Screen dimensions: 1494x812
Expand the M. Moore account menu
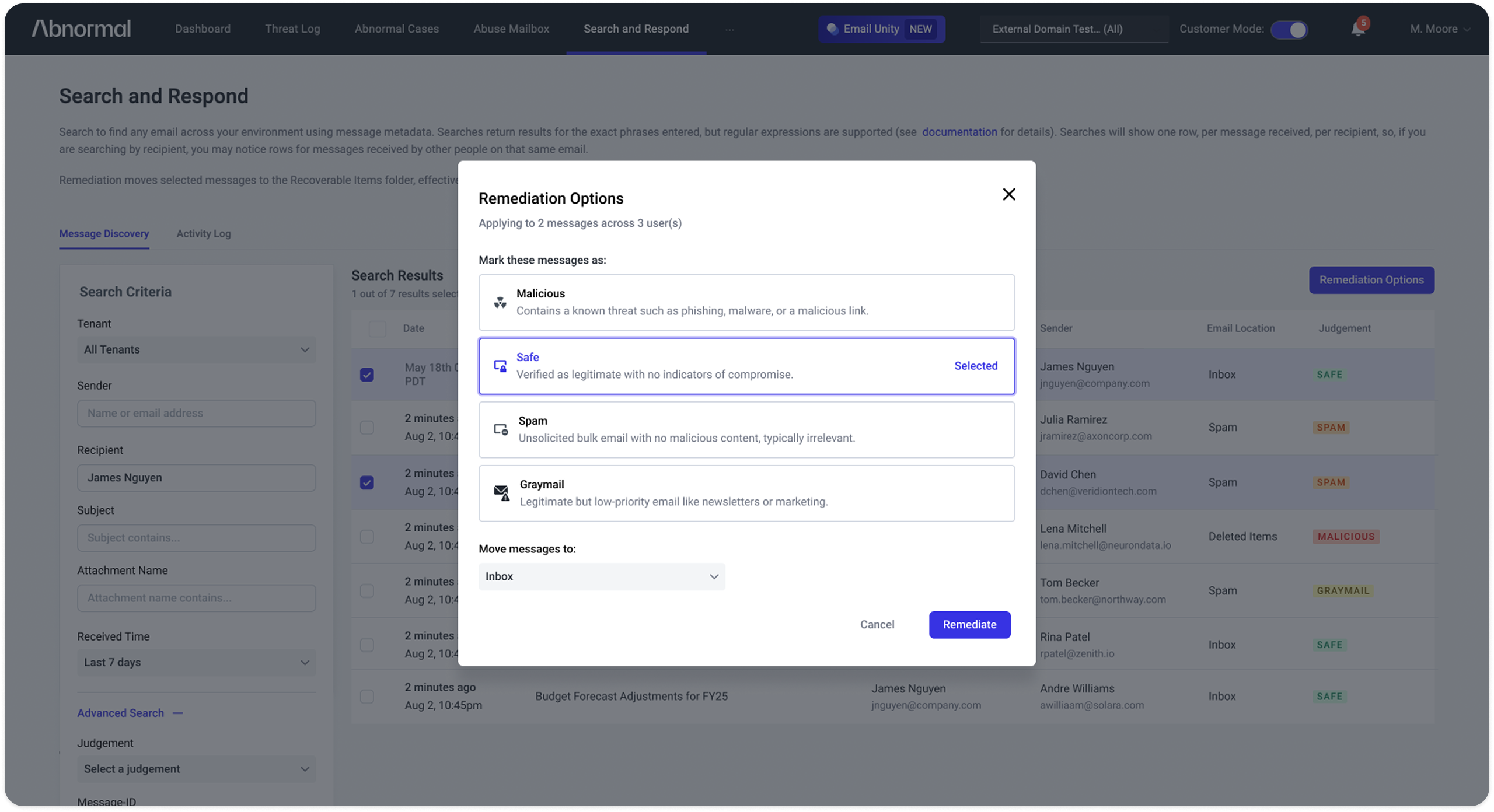(1439, 29)
